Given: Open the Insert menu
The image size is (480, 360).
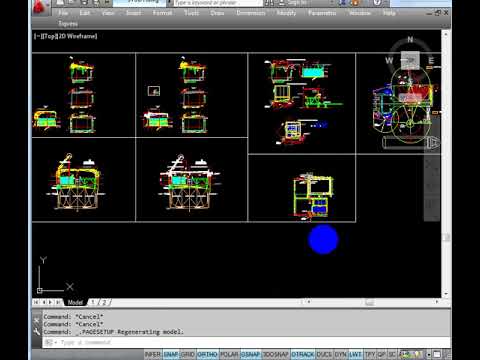Looking at the screenshot, I should click(x=133, y=13).
